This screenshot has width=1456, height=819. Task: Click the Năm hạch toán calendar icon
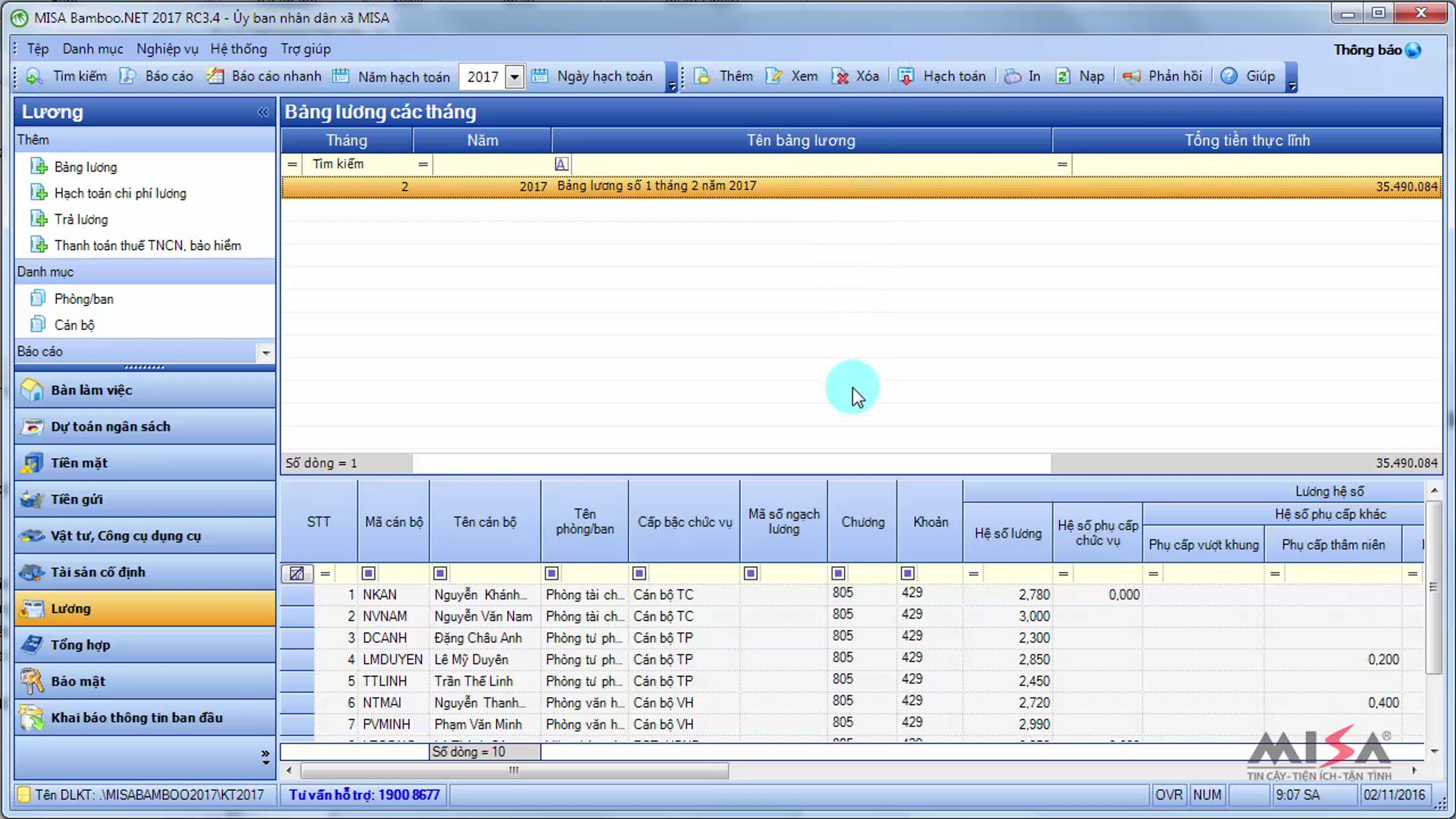341,76
